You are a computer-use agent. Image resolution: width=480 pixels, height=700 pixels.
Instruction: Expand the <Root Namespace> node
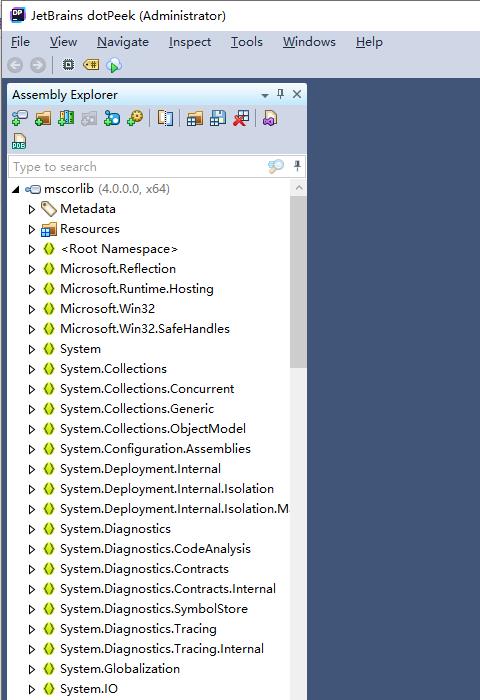pos(31,249)
